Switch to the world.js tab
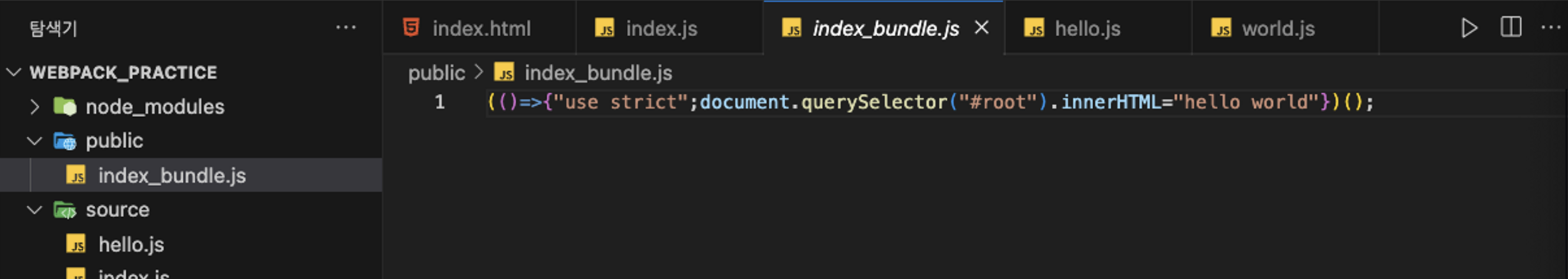The image size is (1568, 279). point(1285,28)
